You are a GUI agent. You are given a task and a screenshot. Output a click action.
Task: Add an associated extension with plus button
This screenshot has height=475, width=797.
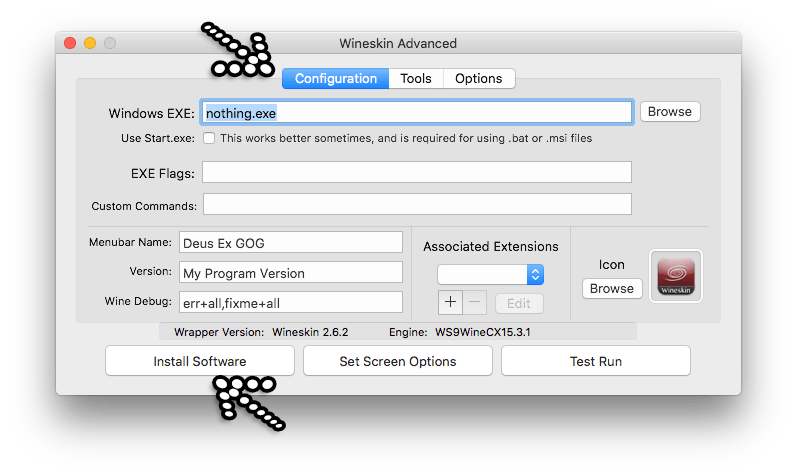450,303
